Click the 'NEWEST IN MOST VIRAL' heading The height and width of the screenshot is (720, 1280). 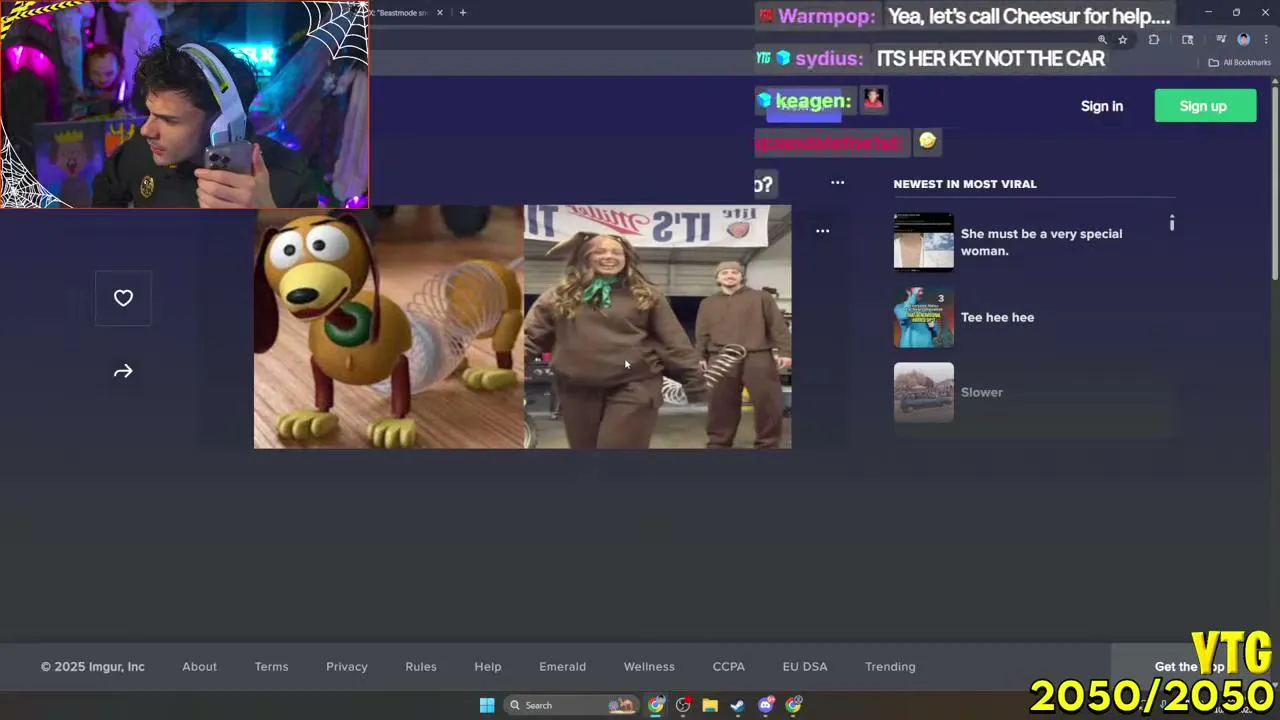[x=965, y=184]
